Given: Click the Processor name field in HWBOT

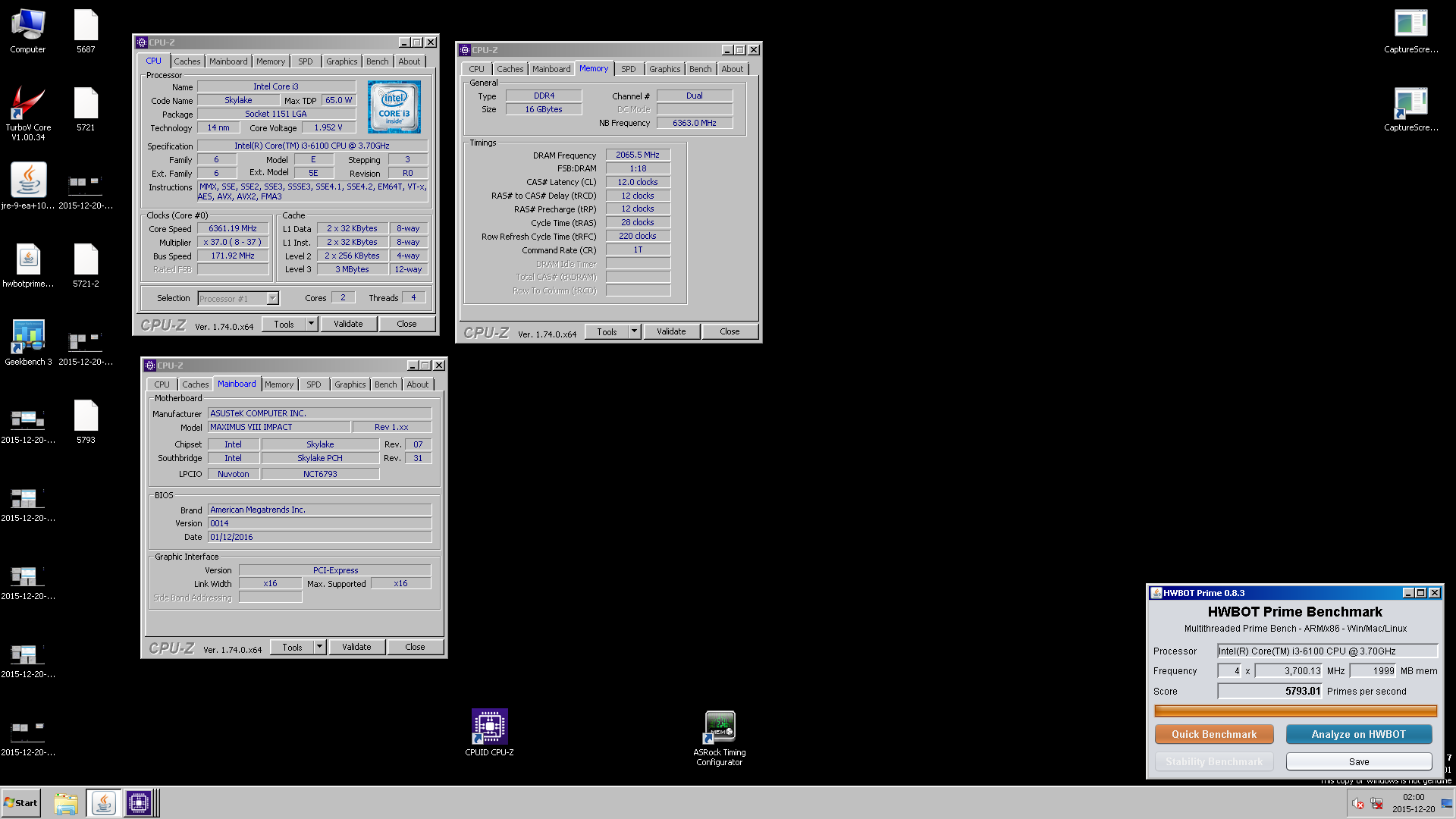Looking at the screenshot, I should (1327, 651).
